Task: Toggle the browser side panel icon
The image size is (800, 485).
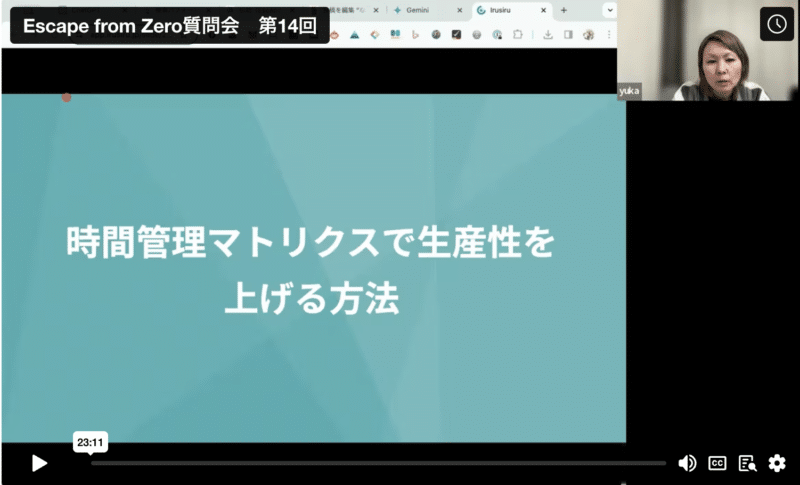Action: click(568, 34)
